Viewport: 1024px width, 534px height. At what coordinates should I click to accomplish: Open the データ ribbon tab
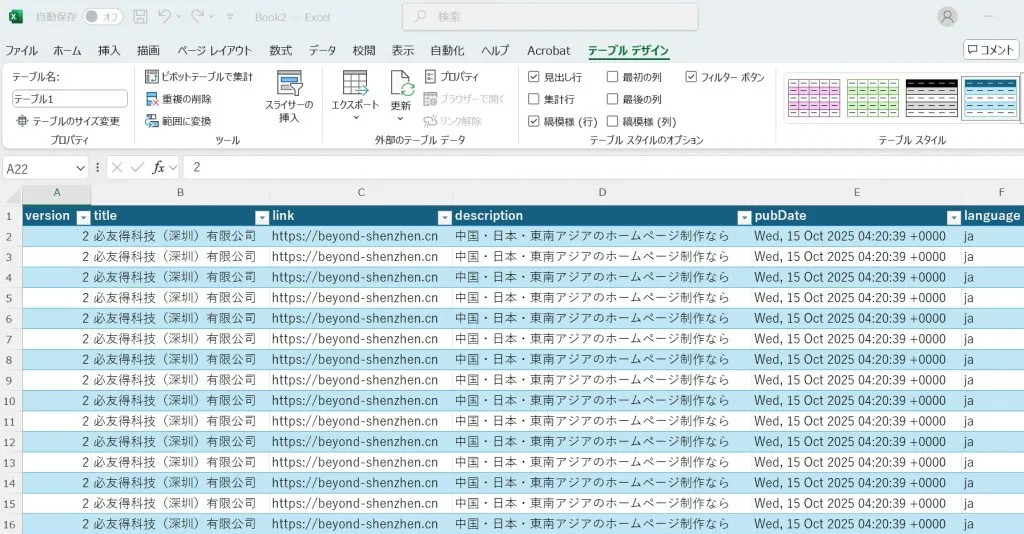point(322,51)
